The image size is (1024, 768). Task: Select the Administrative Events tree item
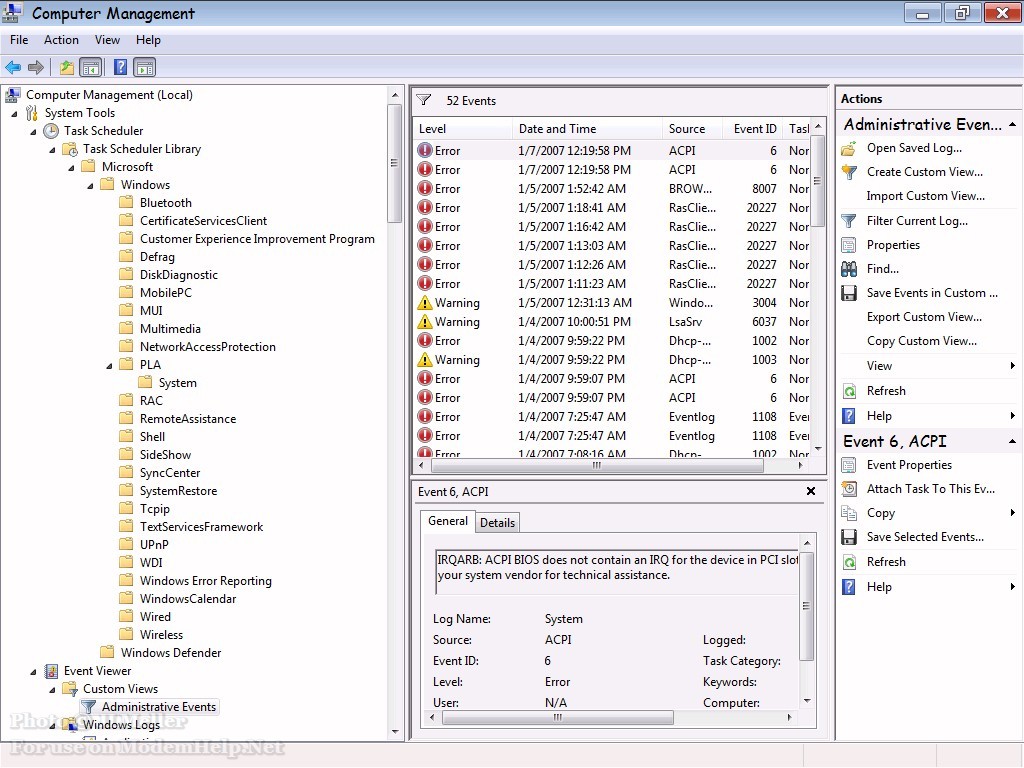tap(150, 707)
